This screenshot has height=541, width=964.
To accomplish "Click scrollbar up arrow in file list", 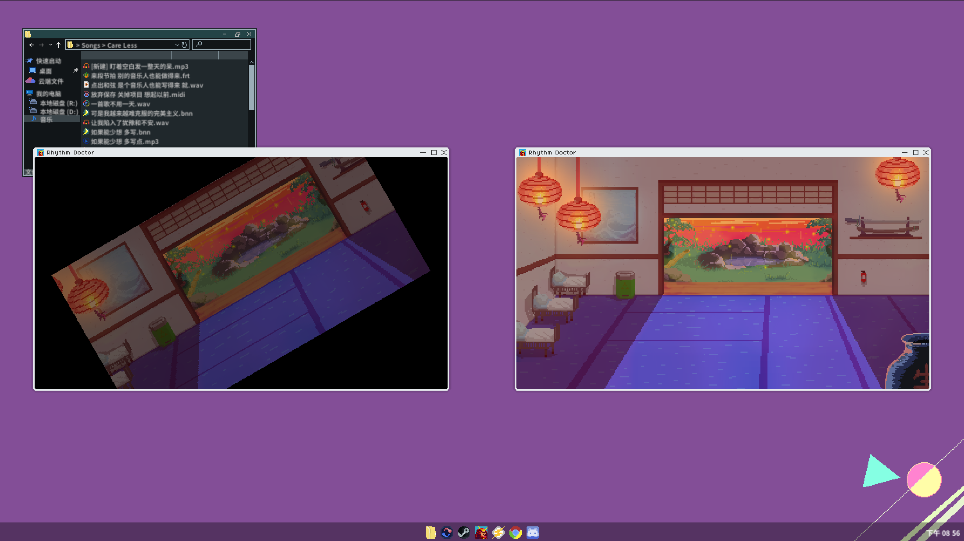I will (251, 62).
